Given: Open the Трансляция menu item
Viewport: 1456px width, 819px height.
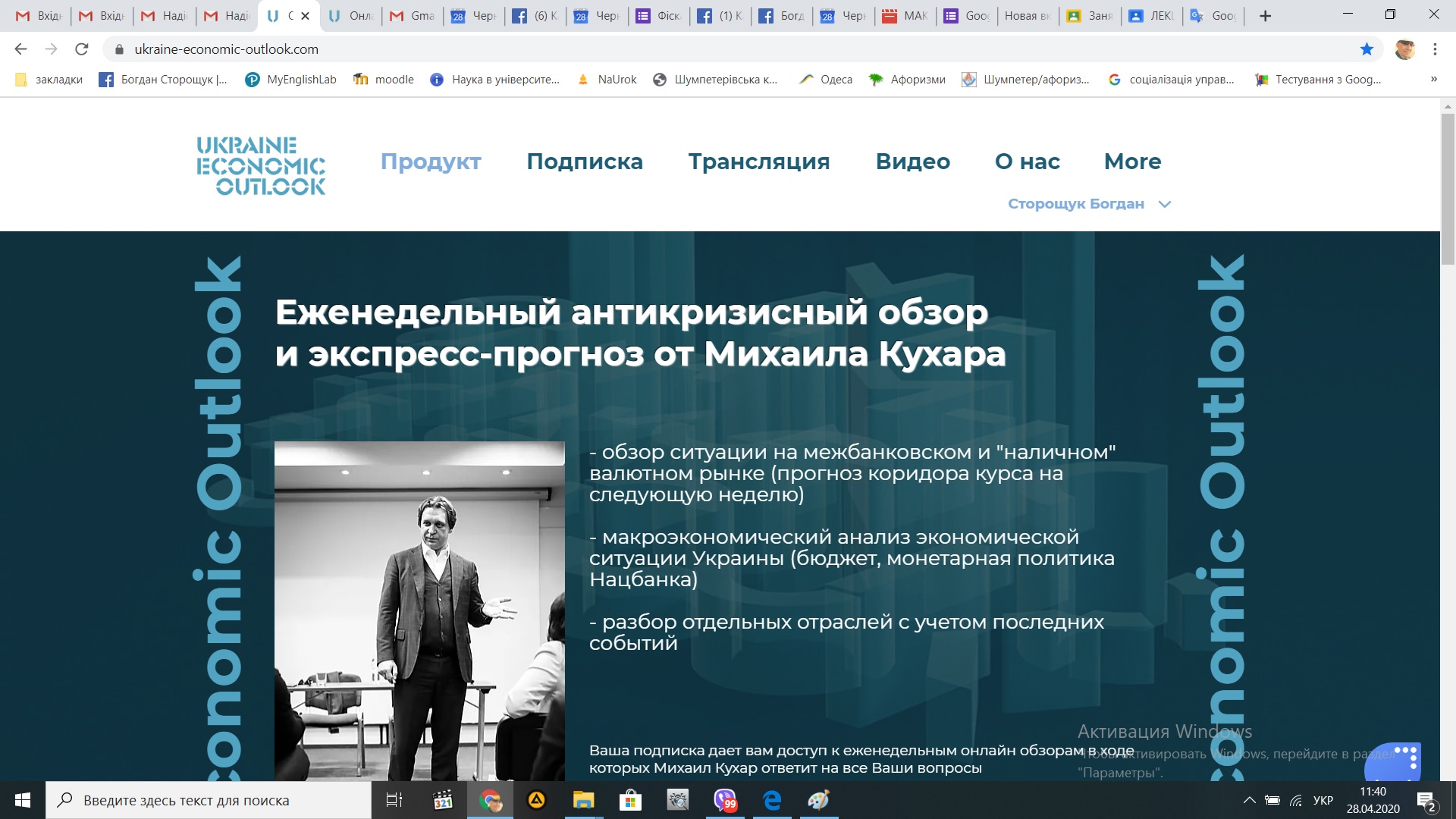Looking at the screenshot, I should [x=759, y=162].
